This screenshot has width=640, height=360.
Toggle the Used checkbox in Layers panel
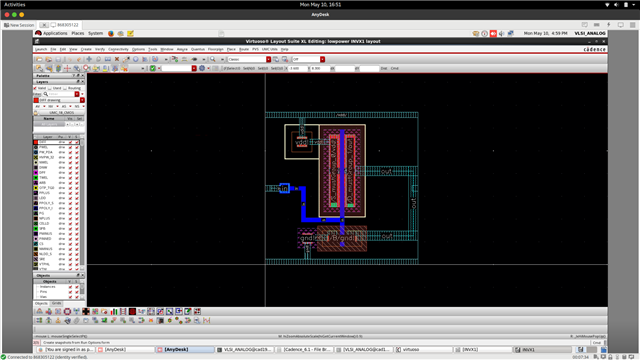point(50,88)
